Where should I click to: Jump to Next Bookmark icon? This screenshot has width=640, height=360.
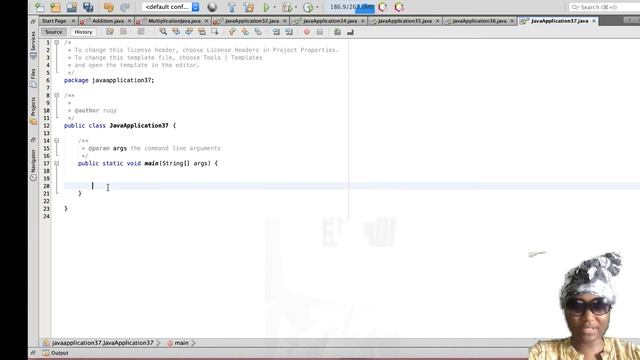(245, 32)
